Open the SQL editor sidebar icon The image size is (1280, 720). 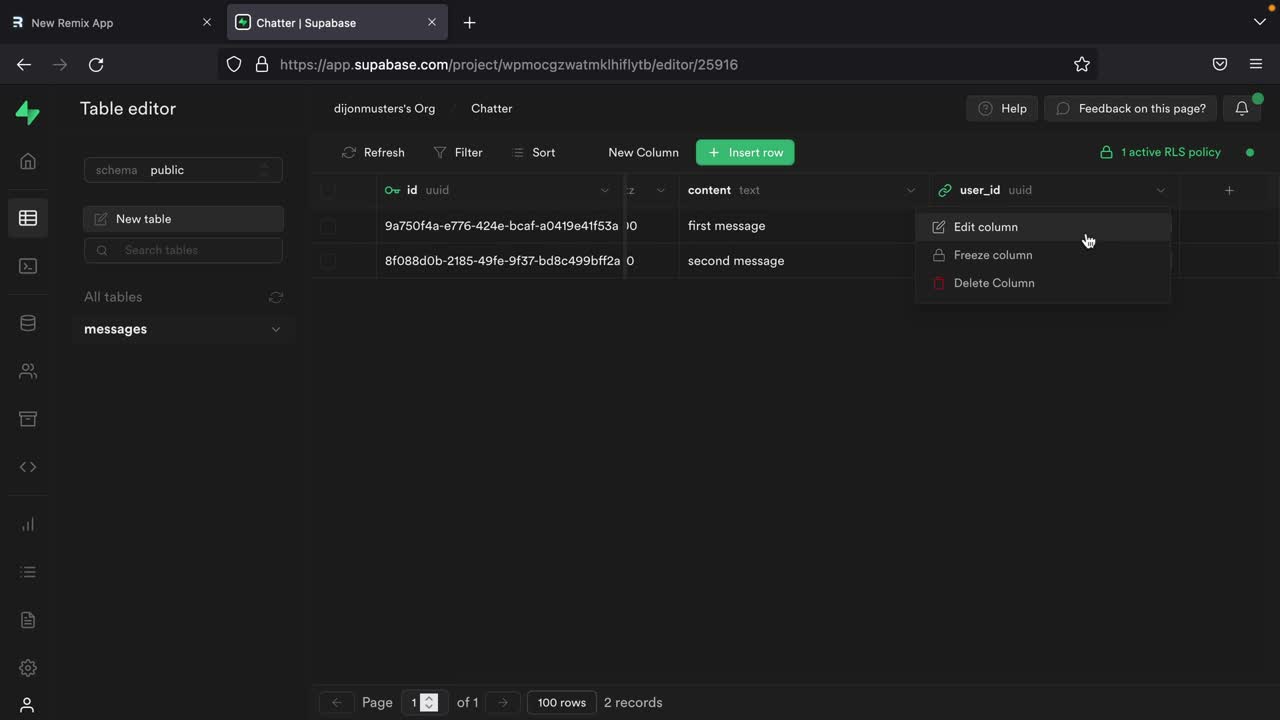[28, 266]
